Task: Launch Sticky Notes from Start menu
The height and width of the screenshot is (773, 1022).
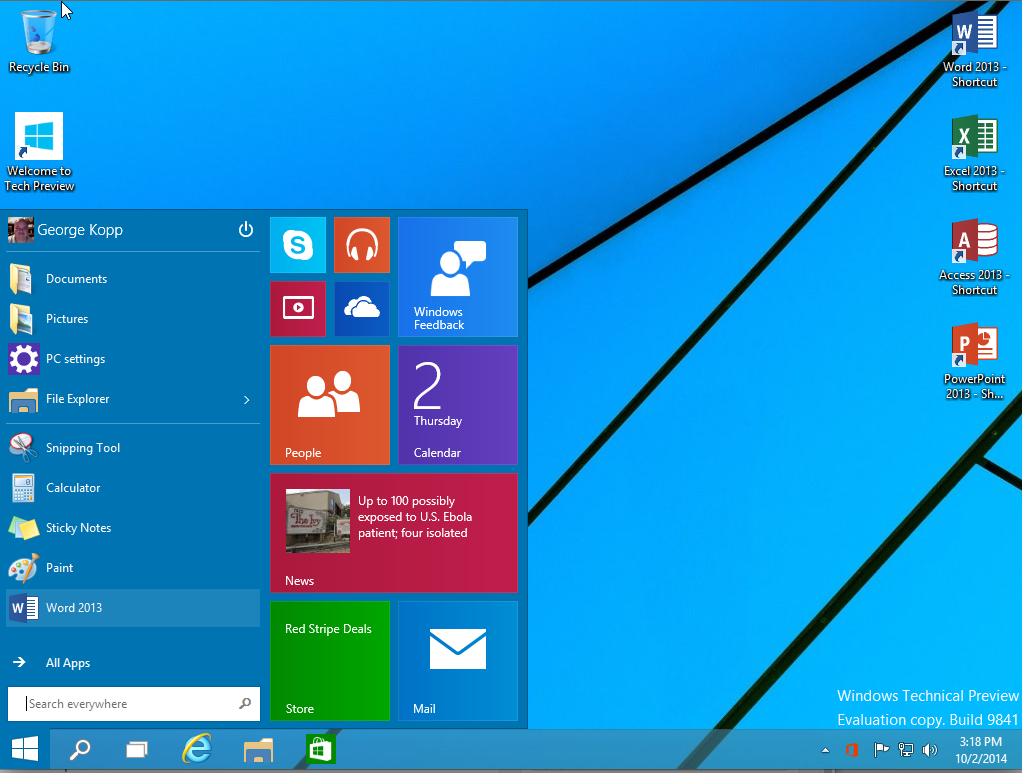Action: click(133, 528)
